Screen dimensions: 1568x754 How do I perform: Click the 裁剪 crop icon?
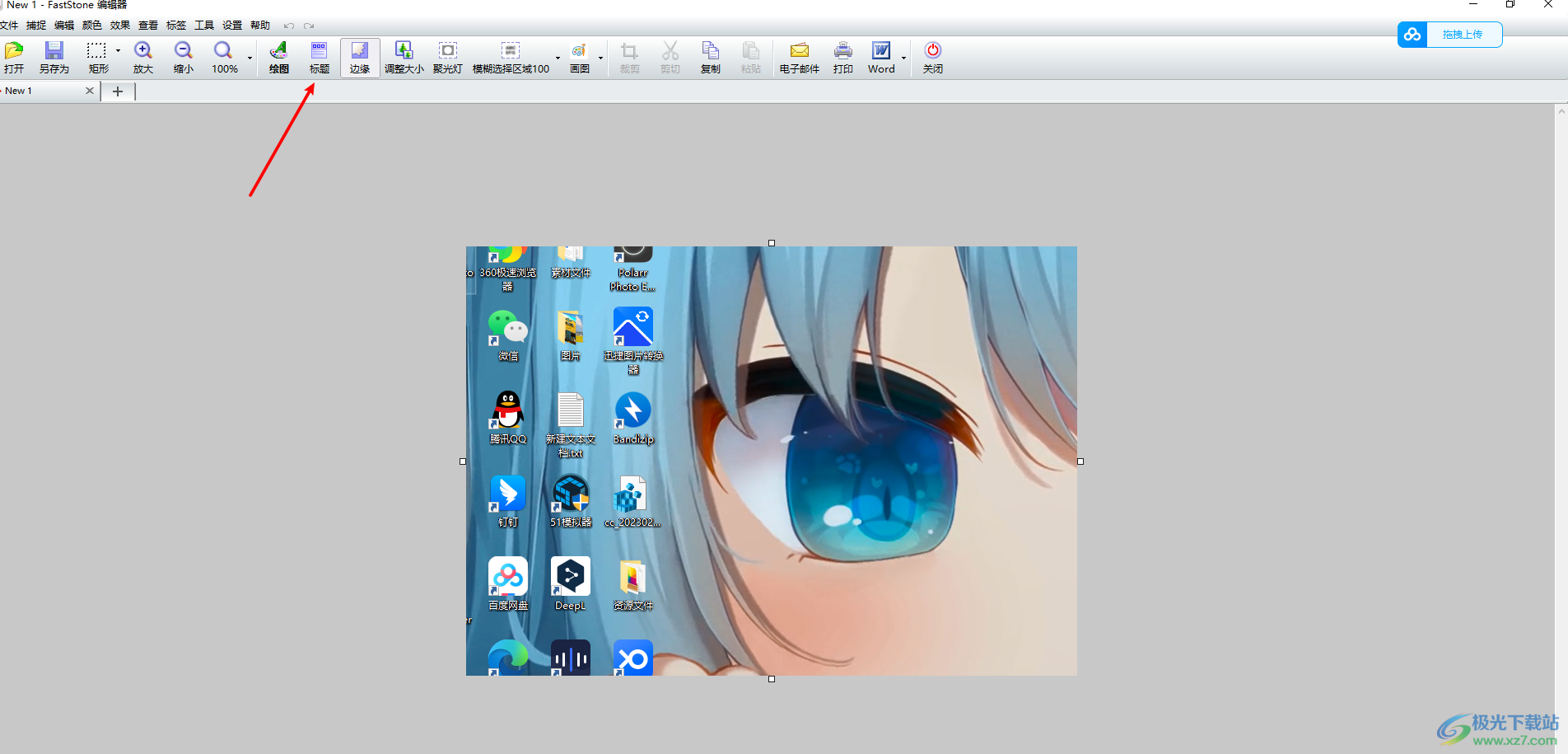click(630, 51)
